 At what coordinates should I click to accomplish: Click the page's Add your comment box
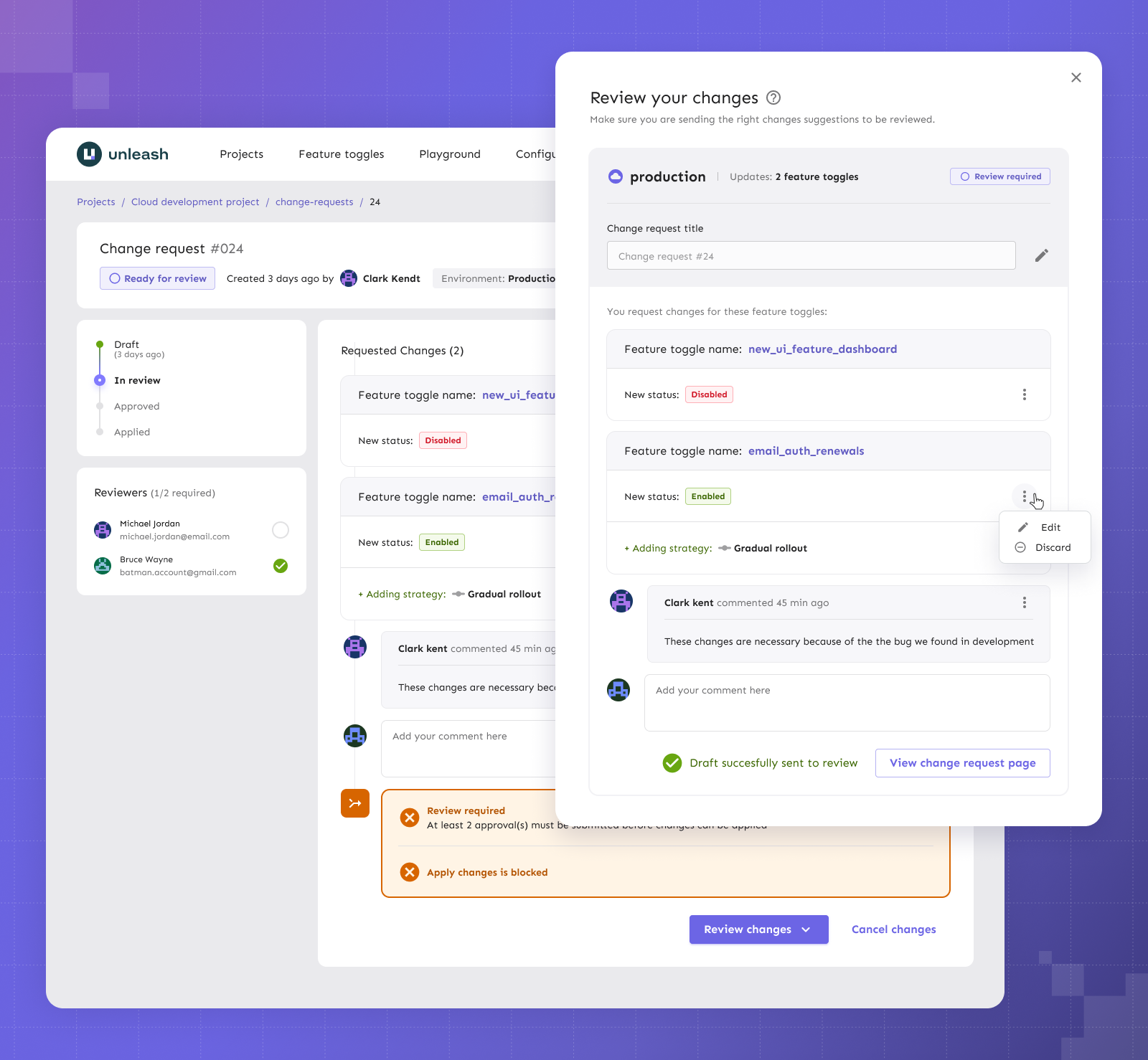pyautogui.click(x=469, y=749)
